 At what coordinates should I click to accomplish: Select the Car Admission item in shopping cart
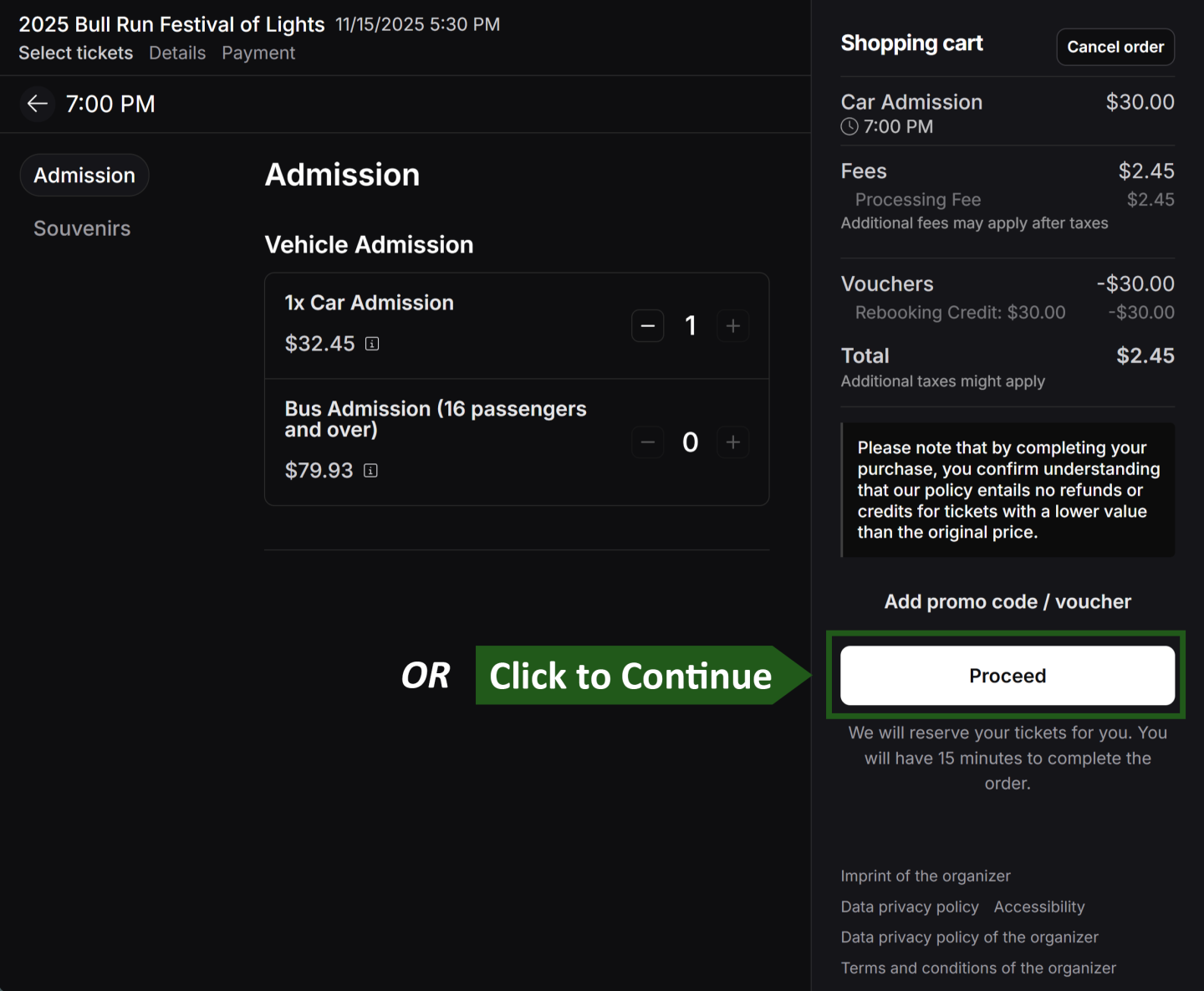(x=911, y=102)
